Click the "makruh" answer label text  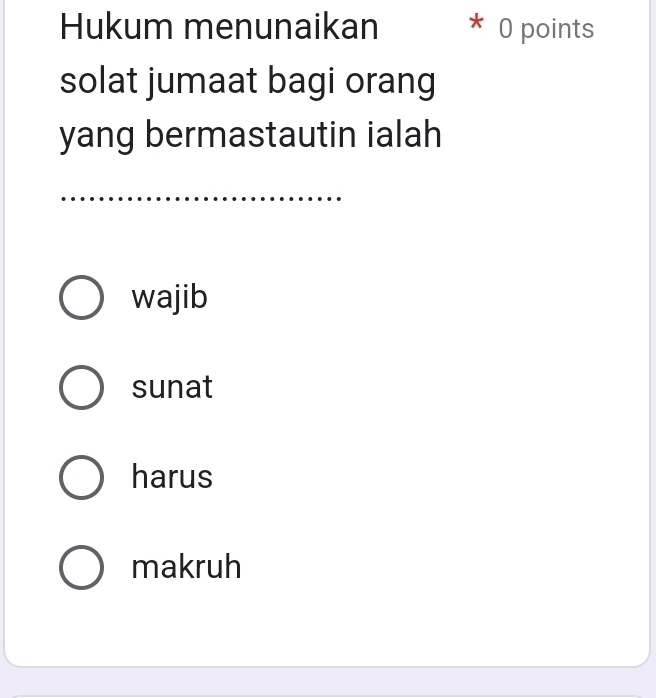186,568
